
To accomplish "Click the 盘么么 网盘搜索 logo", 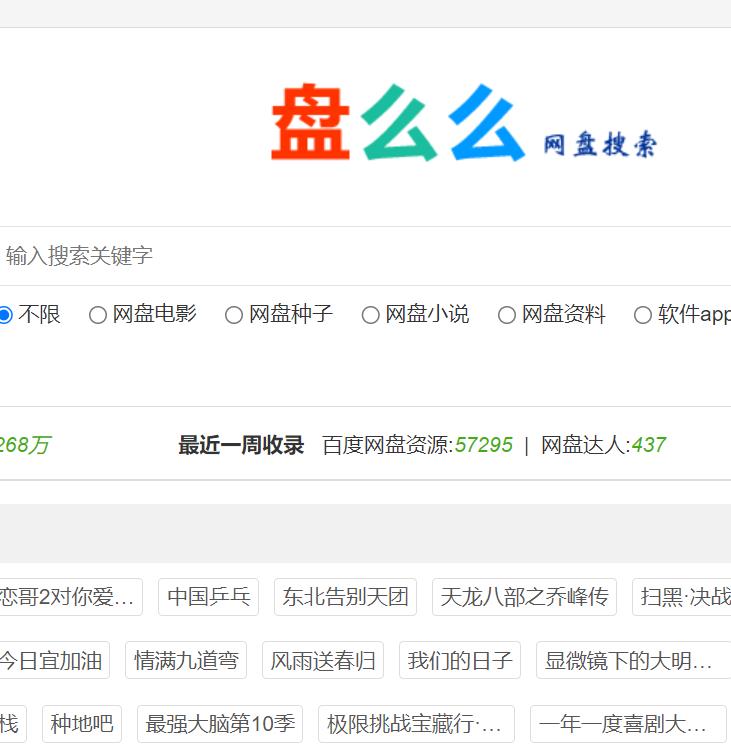I will pos(464,122).
